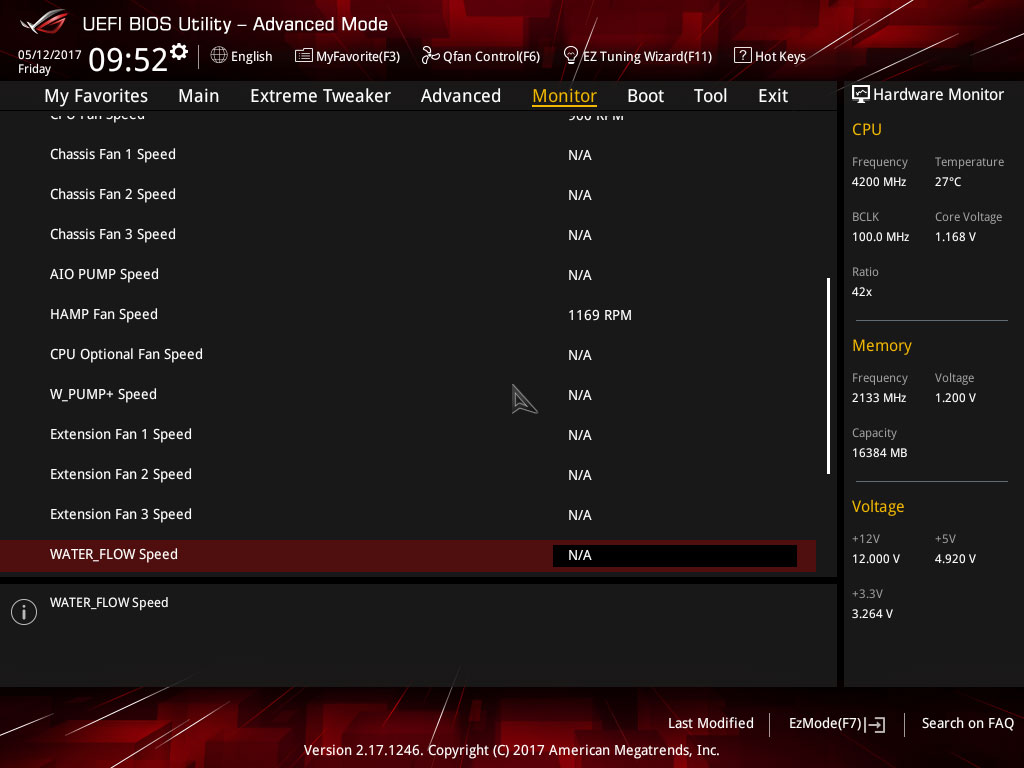Select AIO PUMP Speed row
Image resolution: width=1024 pixels, height=768 pixels.
tap(408, 274)
